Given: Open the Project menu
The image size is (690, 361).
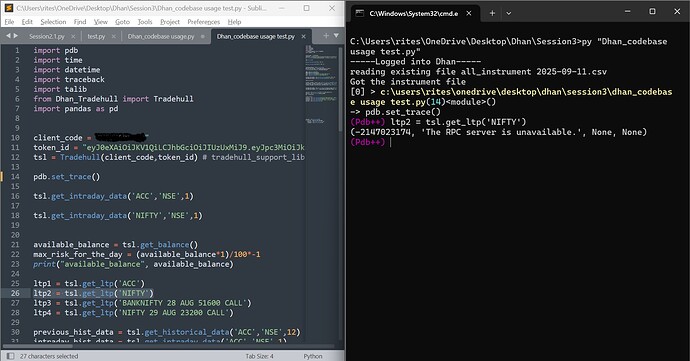Looking at the screenshot, I should [170, 22].
